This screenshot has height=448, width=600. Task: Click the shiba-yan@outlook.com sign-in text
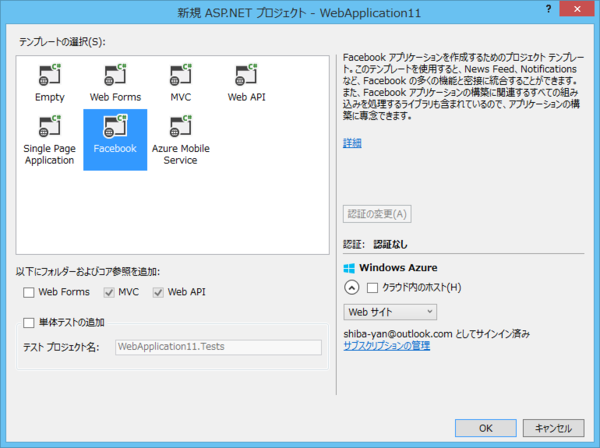tap(437, 334)
